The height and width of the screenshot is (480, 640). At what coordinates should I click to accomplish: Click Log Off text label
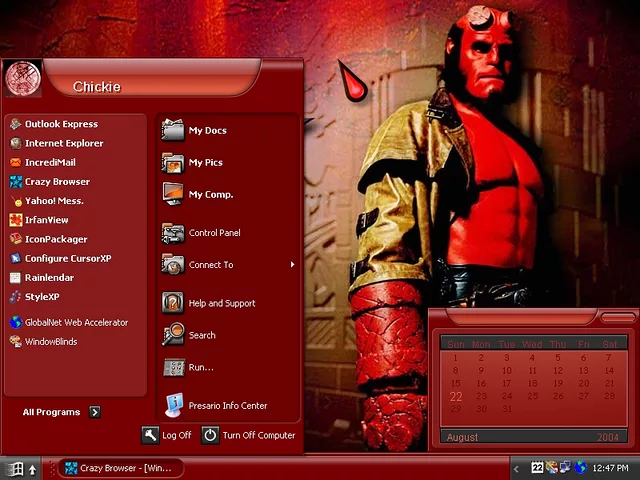[x=176, y=436]
